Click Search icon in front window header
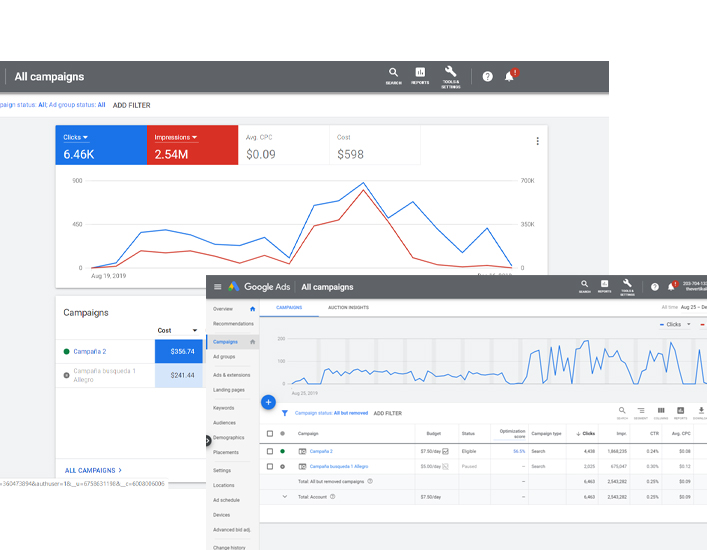The image size is (707, 550). pyautogui.click(x=584, y=286)
